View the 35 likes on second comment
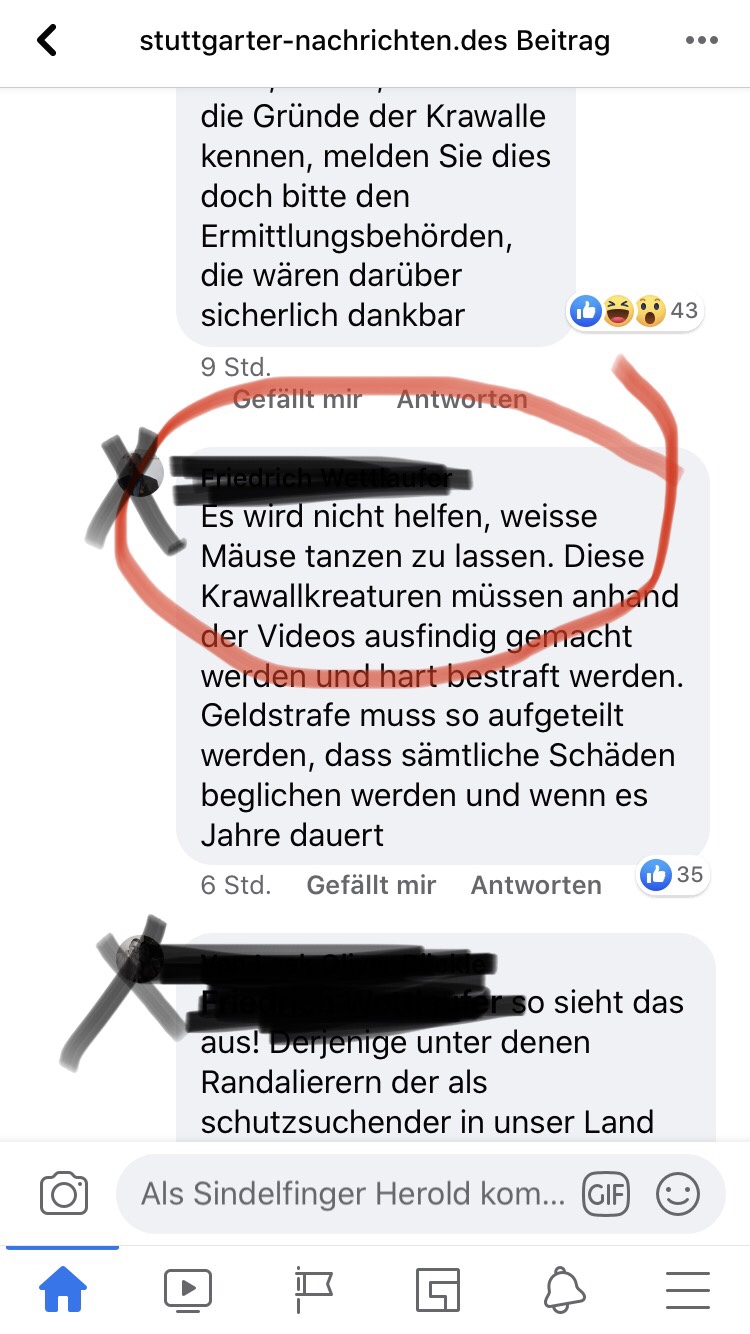Screen dimensions: 750x1334 pos(673,875)
